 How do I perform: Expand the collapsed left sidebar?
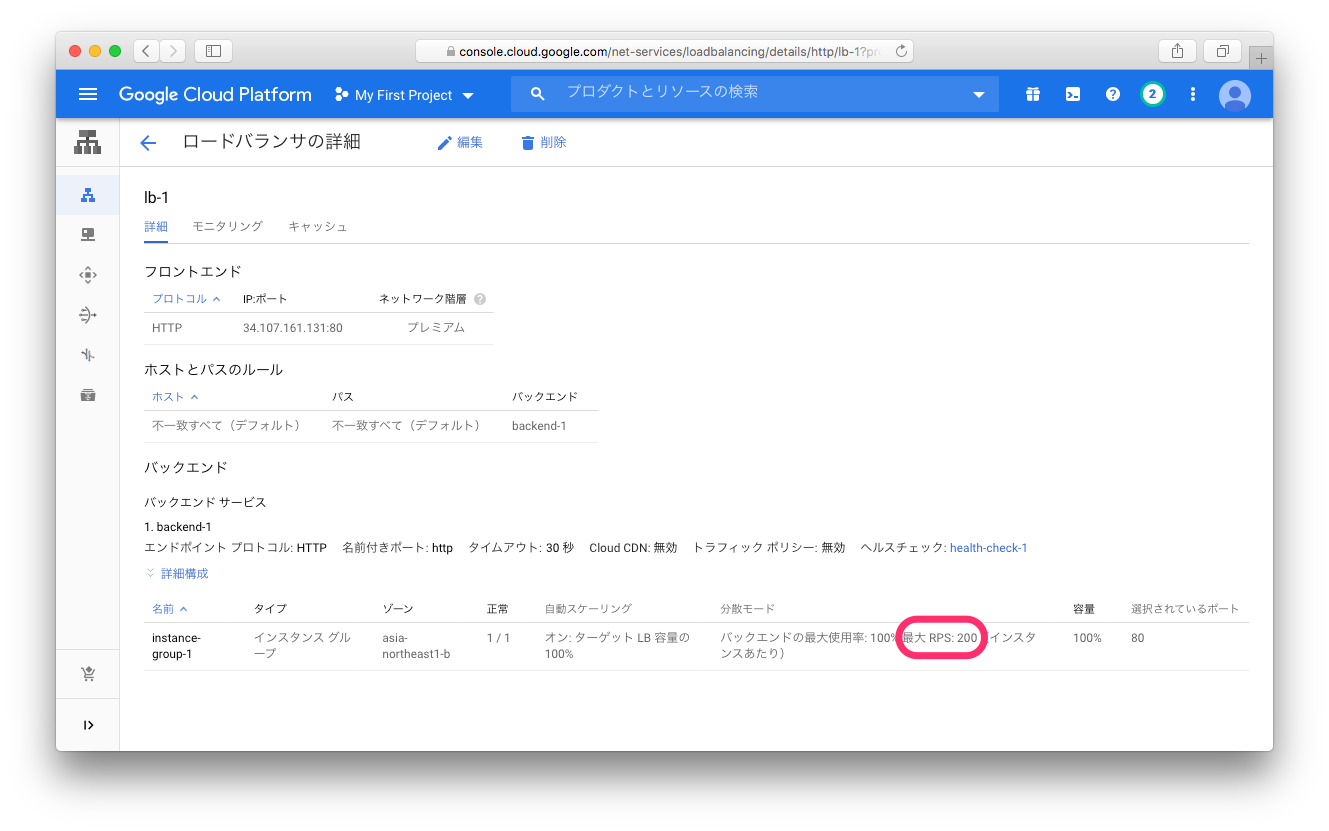pos(88,725)
